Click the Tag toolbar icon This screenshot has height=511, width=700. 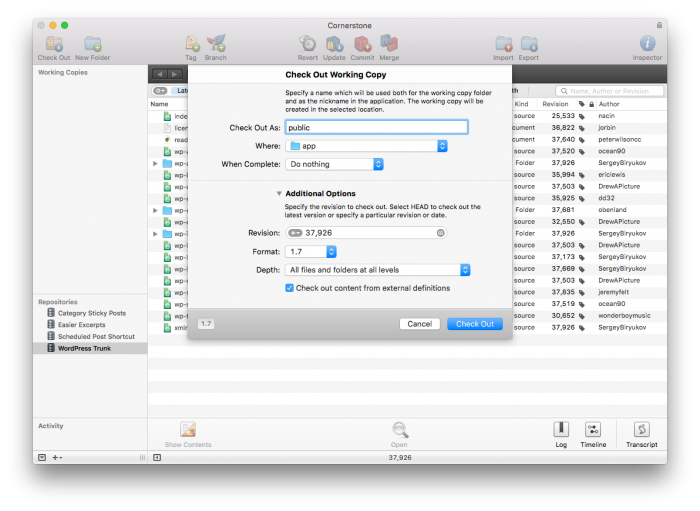coord(192,44)
